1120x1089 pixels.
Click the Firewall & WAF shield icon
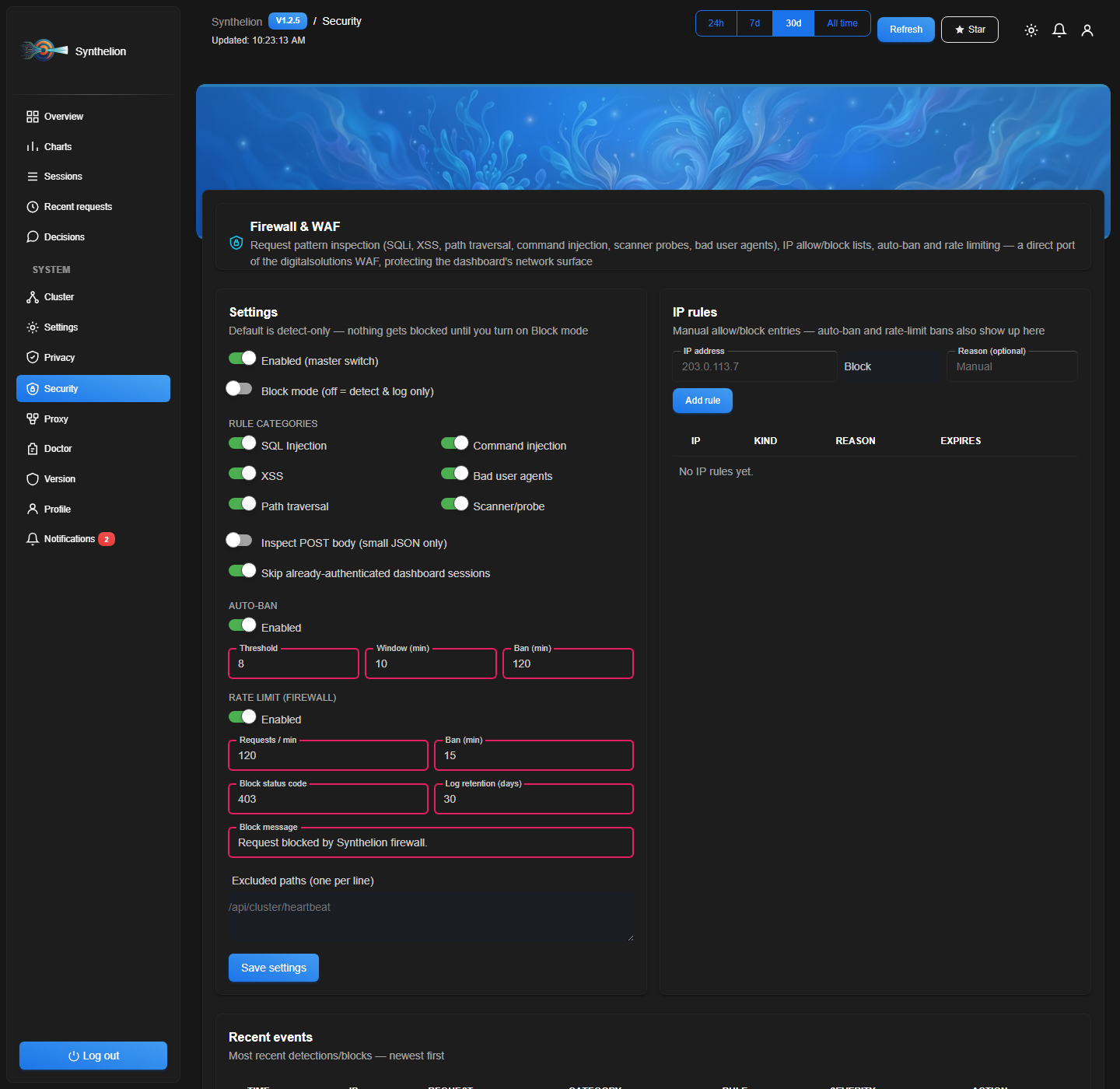[236, 243]
